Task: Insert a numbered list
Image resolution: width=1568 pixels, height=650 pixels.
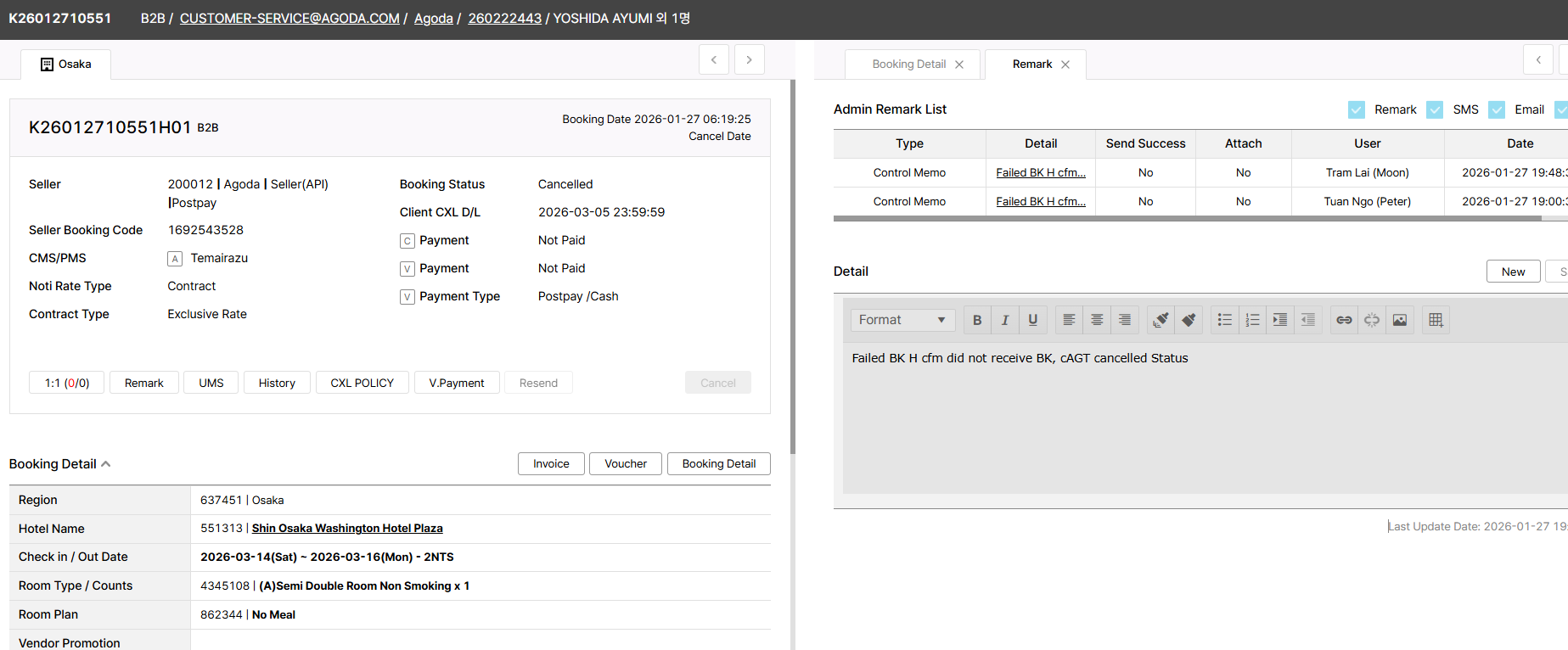Action: 1252,320
